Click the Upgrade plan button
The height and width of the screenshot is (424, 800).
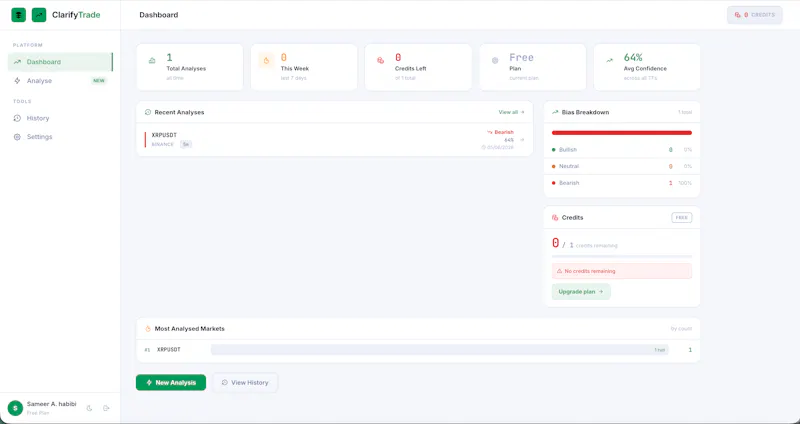[581, 292]
